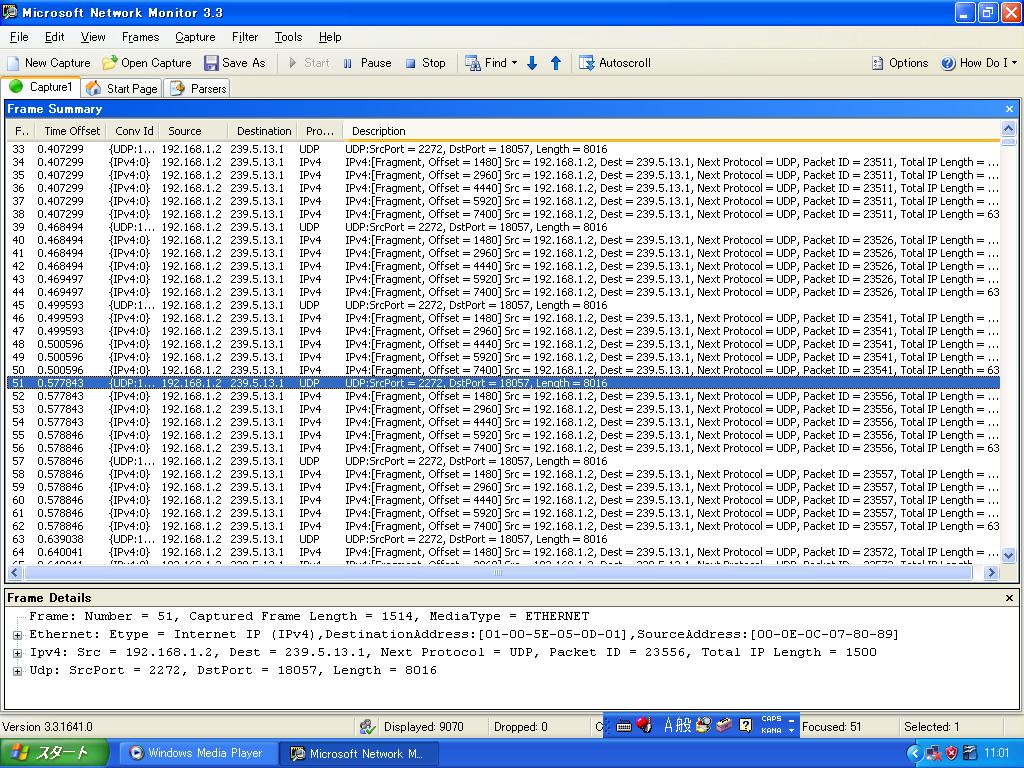Click the language bar help question icon
This screenshot has width=1024, height=768.
pyautogui.click(x=745, y=726)
